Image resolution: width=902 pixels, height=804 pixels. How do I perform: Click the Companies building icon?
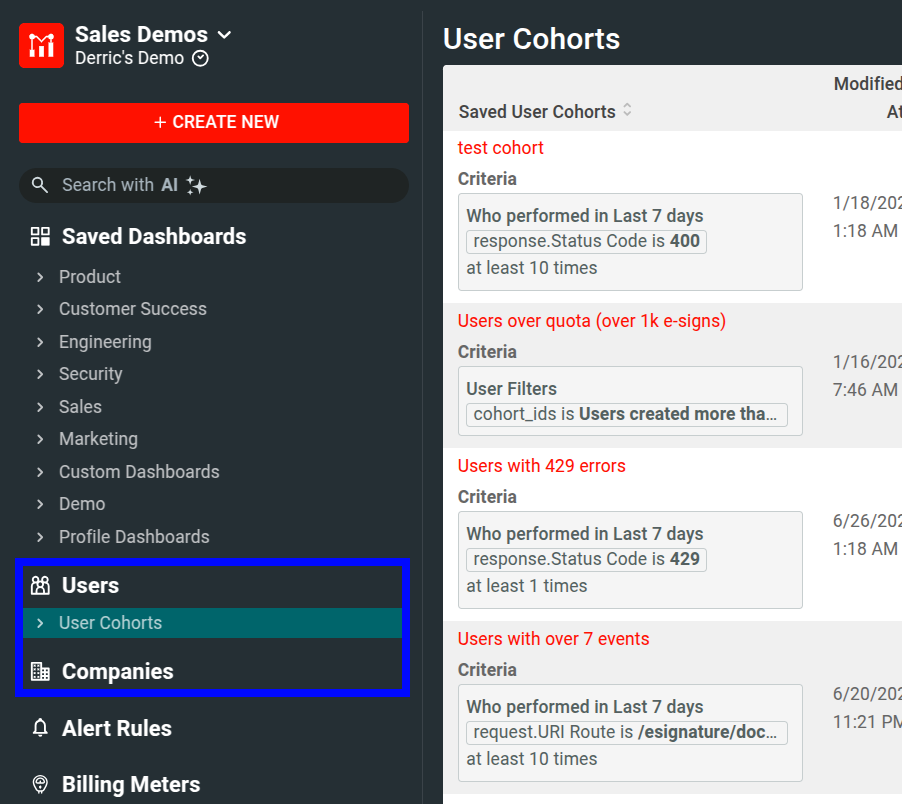pos(40,671)
